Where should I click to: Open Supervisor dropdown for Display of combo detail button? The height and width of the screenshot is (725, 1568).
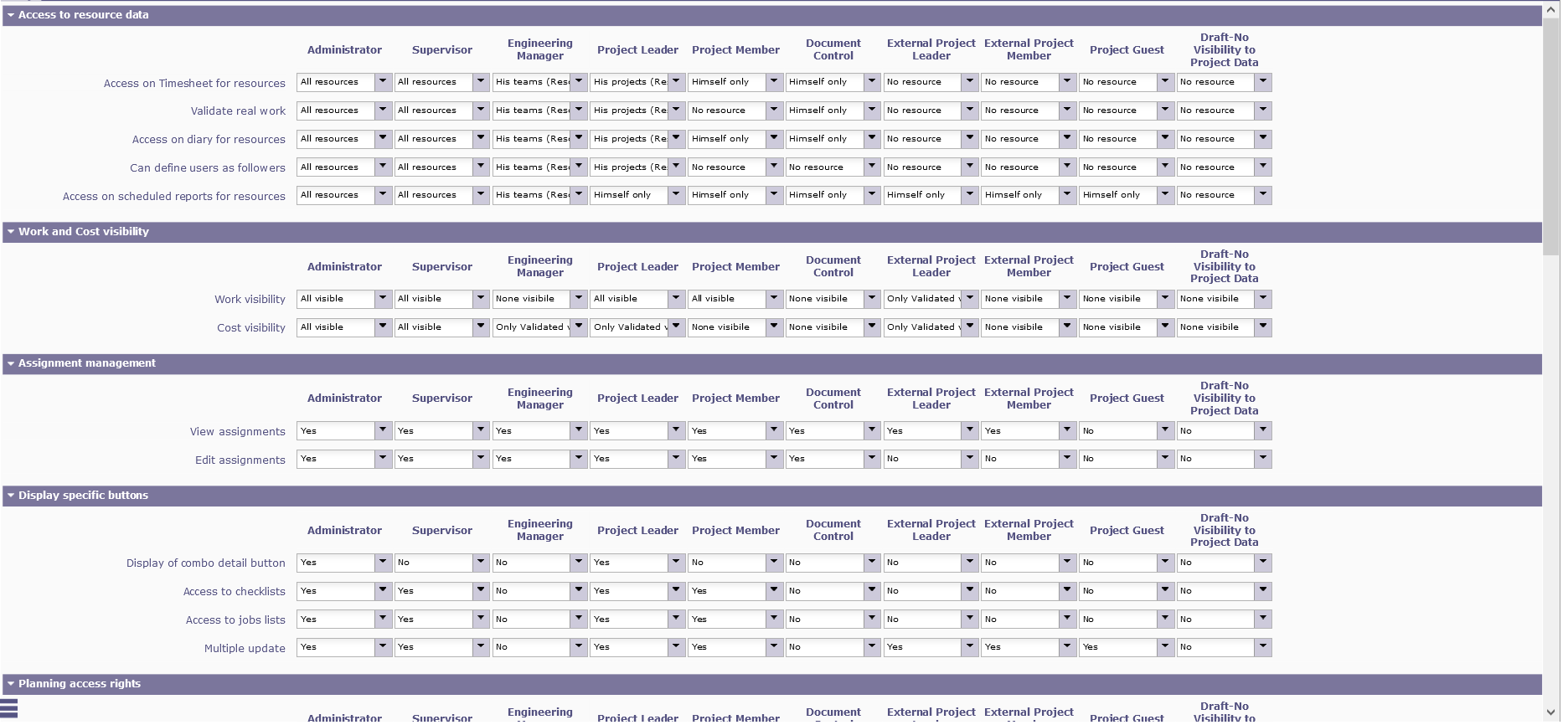(x=481, y=563)
